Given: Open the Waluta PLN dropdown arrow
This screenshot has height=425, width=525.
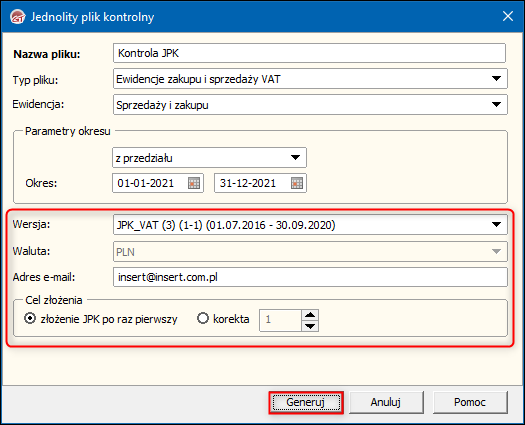Looking at the screenshot, I should coord(496,251).
